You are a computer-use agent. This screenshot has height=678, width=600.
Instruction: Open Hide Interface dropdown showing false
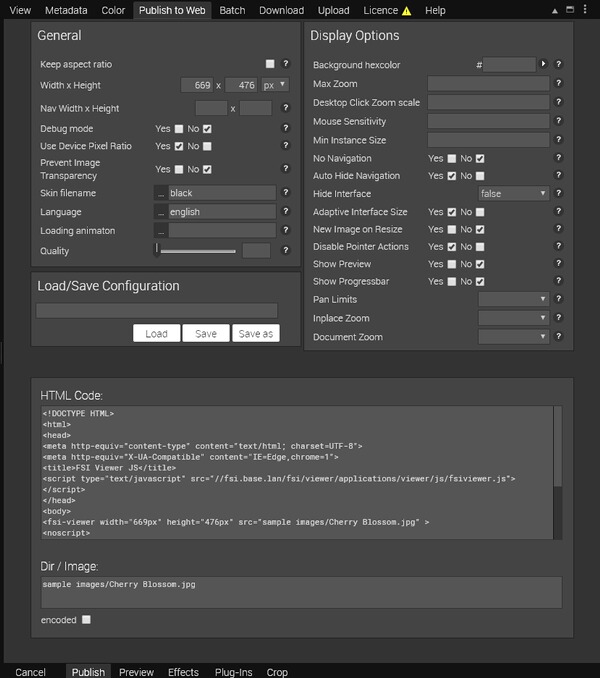tap(514, 193)
